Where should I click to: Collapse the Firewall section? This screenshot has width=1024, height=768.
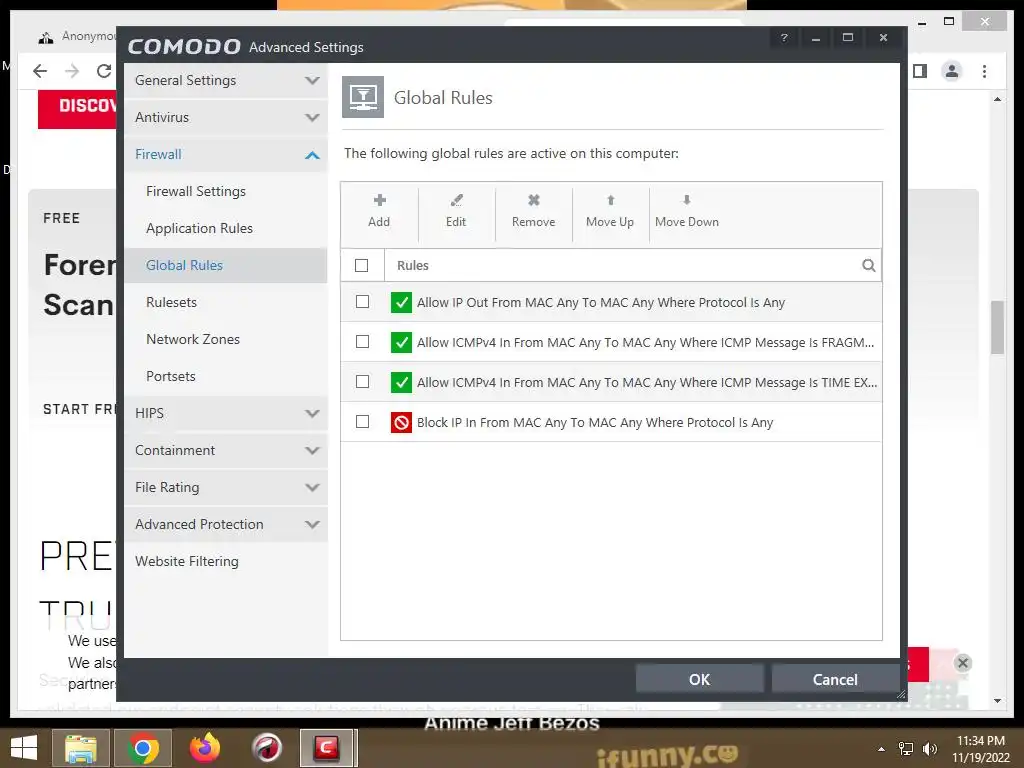[226, 155]
